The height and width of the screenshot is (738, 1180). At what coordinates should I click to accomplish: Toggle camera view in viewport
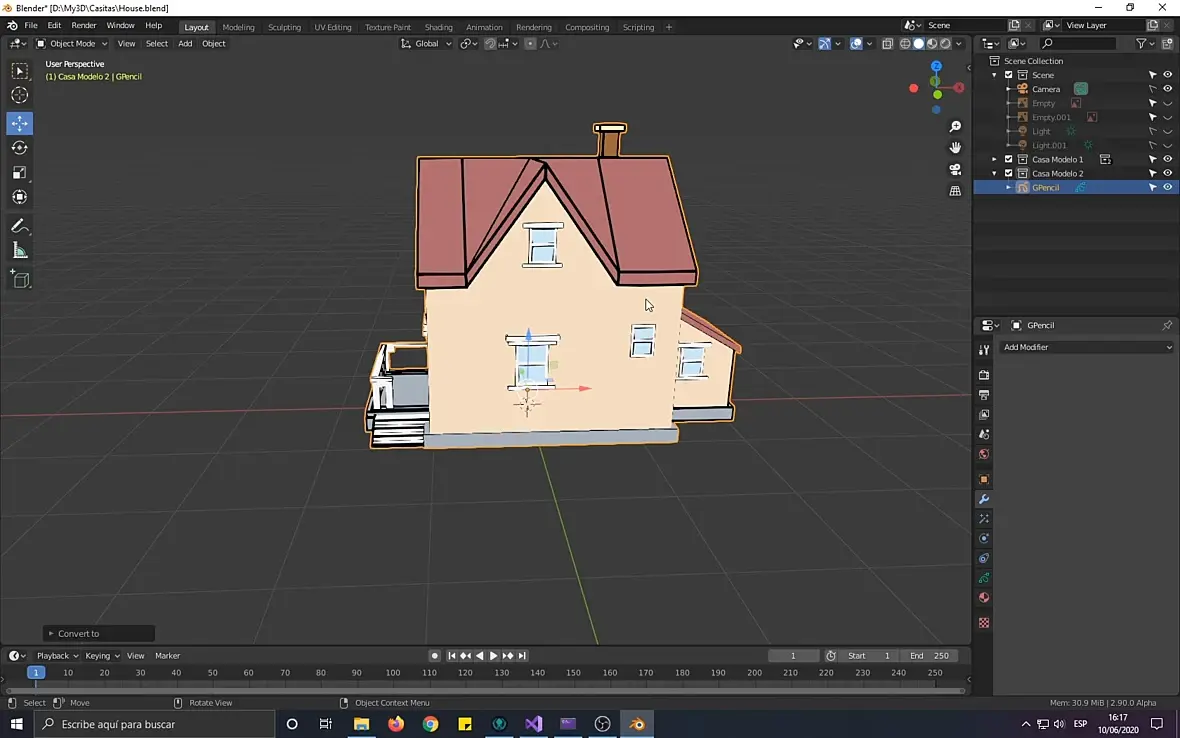click(x=955, y=169)
